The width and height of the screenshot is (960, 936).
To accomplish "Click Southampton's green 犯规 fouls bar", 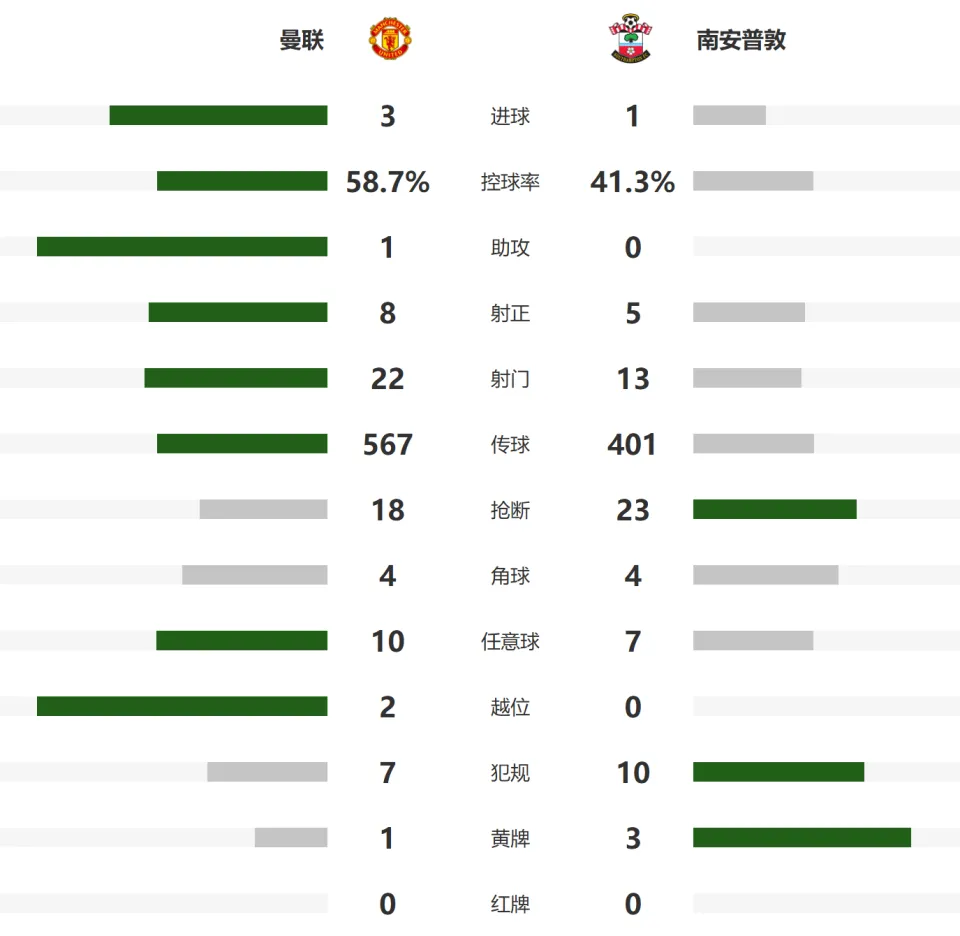I will coord(779,772).
